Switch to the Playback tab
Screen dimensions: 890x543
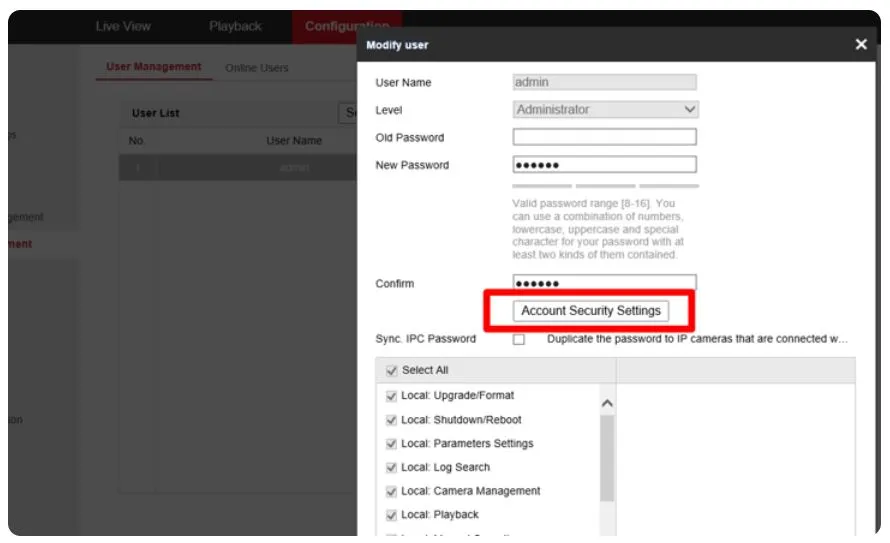pyautogui.click(x=236, y=27)
